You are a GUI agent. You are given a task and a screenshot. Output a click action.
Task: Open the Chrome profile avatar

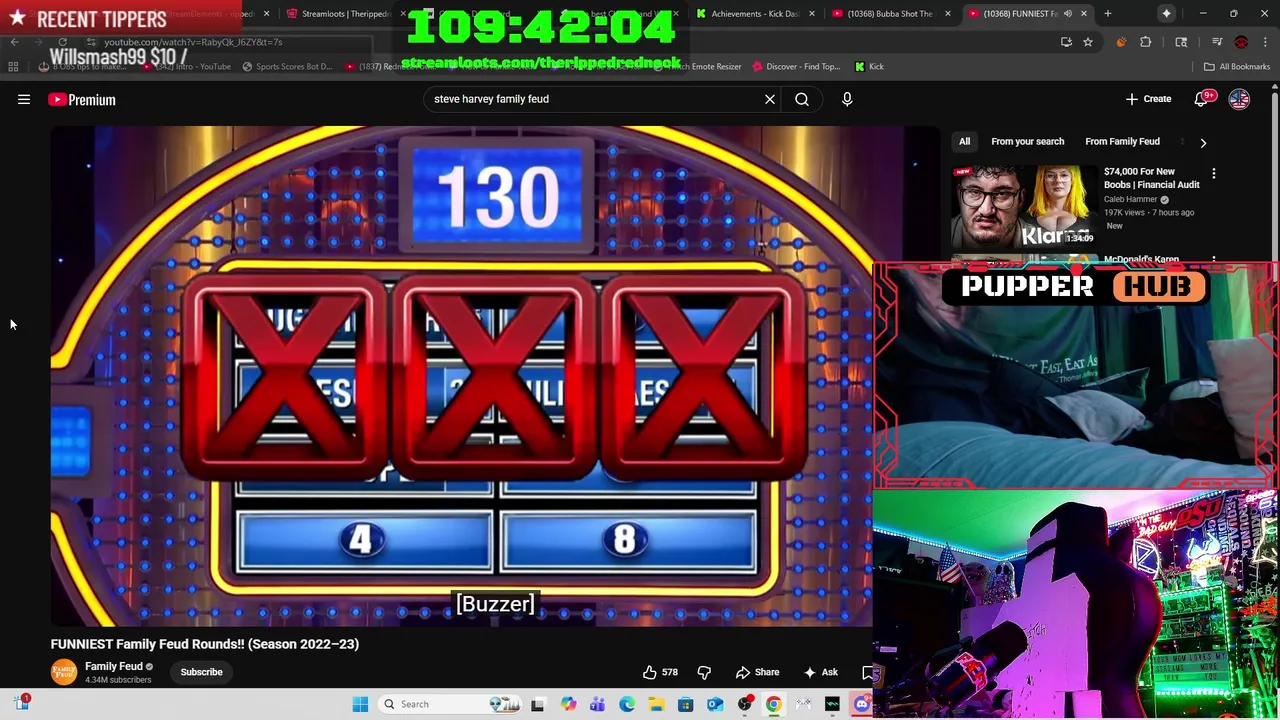(1241, 42)
